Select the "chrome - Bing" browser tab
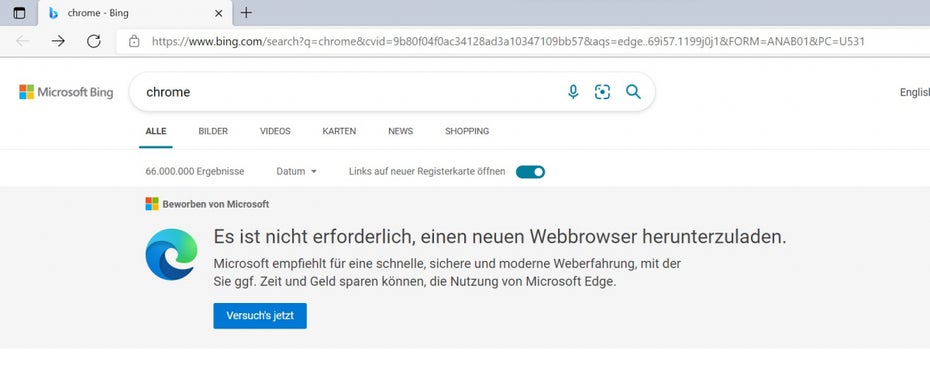The width and height of the screenshot is (930, 365). tap(135, 13)
